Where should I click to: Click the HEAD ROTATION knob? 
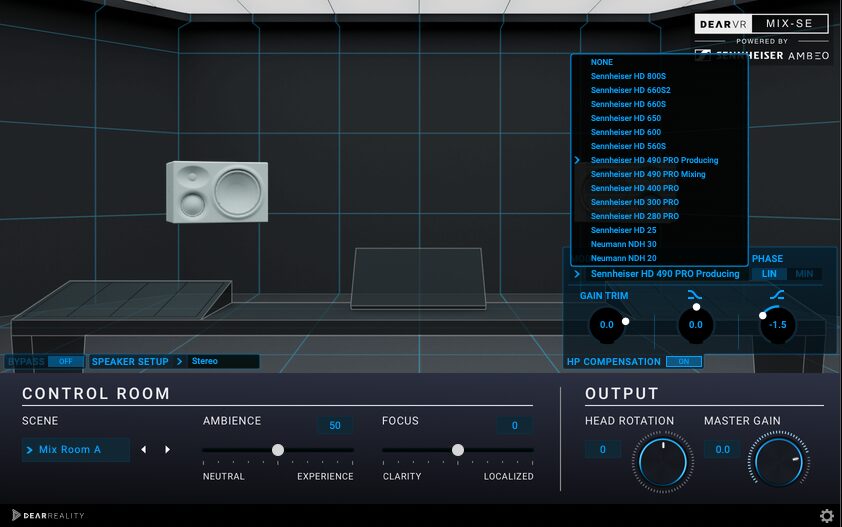pyautogui.click(x=663, y=462)
